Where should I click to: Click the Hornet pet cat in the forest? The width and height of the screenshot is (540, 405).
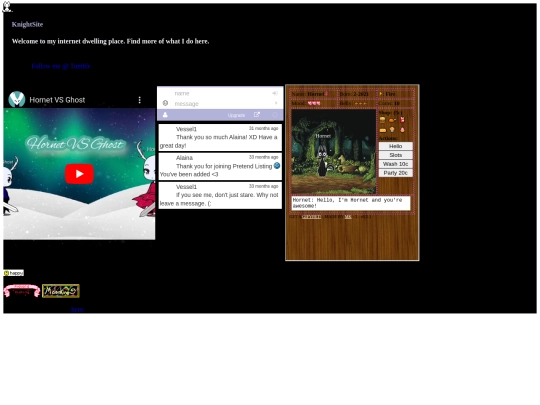pyautogui.click(x=322, y=160)
